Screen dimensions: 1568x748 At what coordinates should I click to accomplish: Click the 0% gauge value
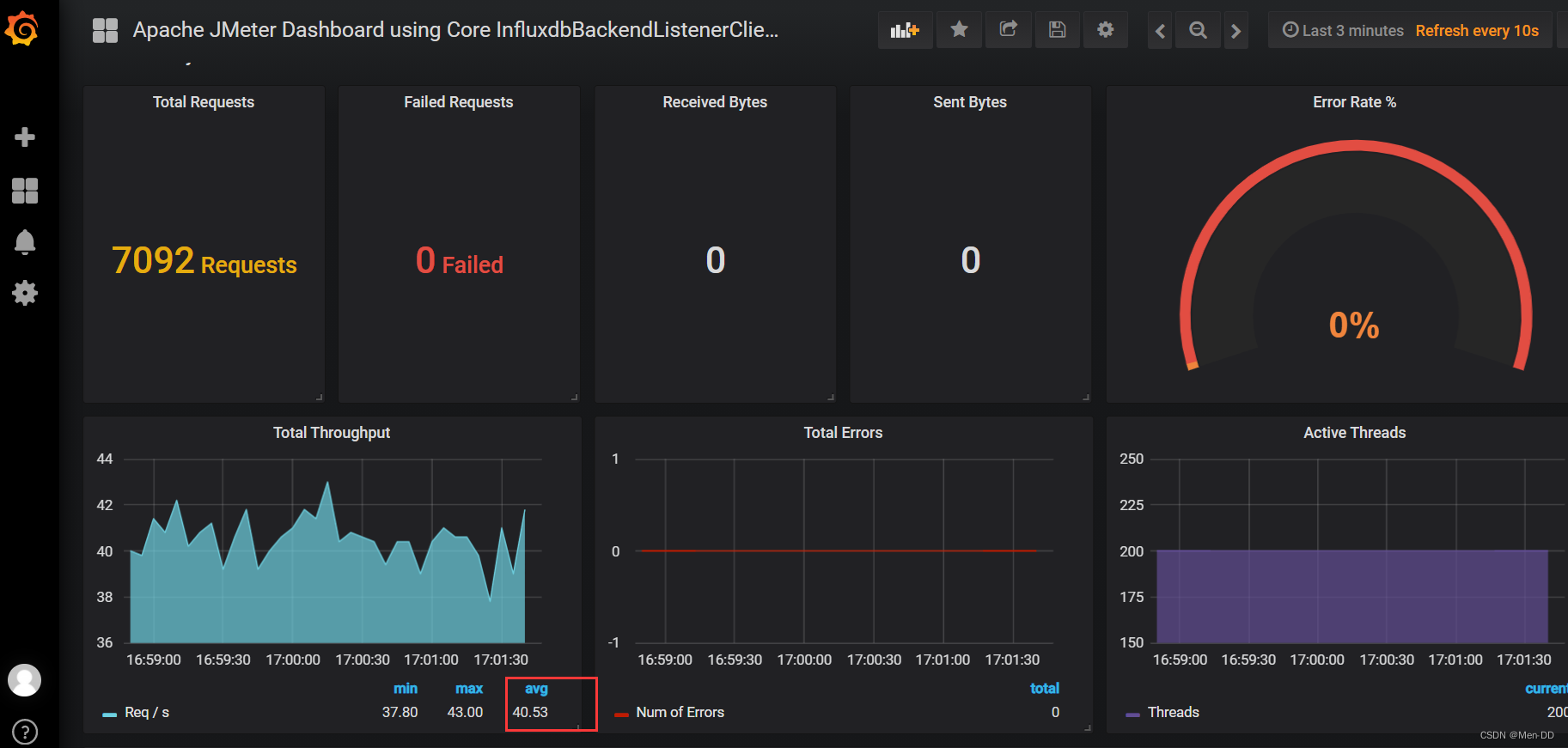[1354, 325]
